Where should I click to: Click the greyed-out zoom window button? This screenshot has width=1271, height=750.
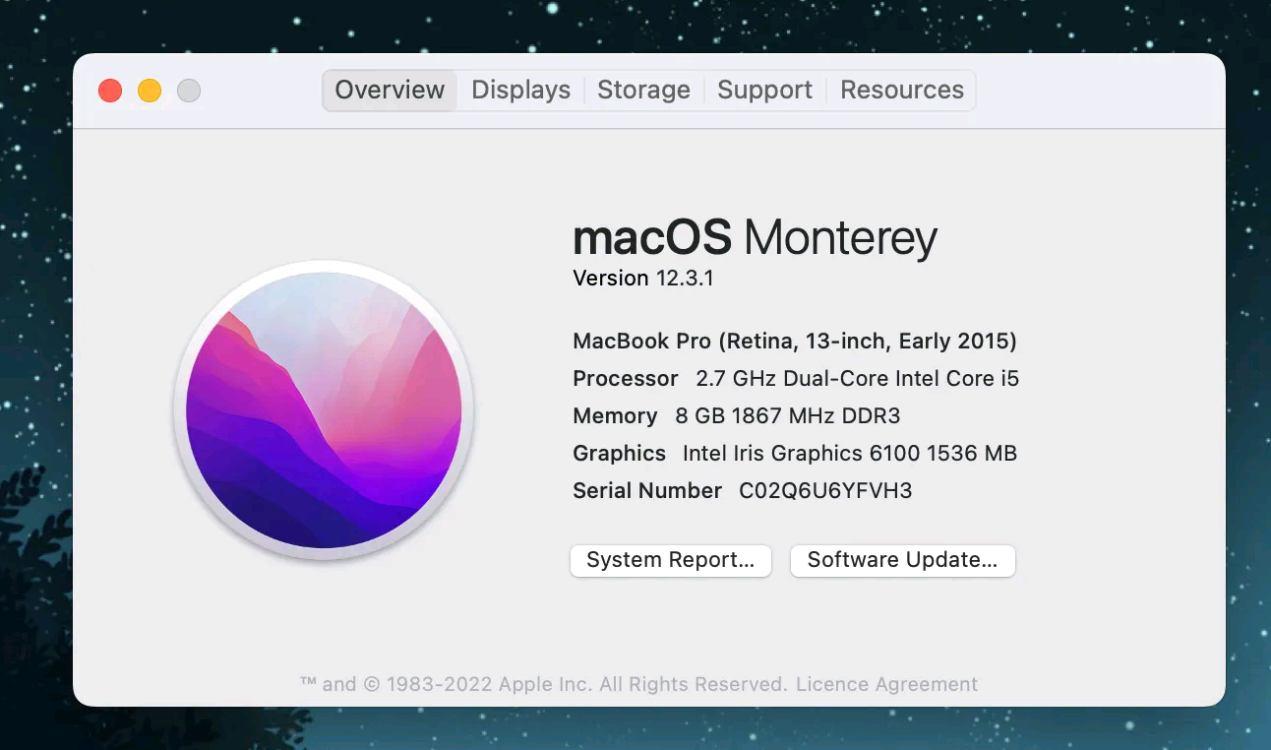coord(189,91)
